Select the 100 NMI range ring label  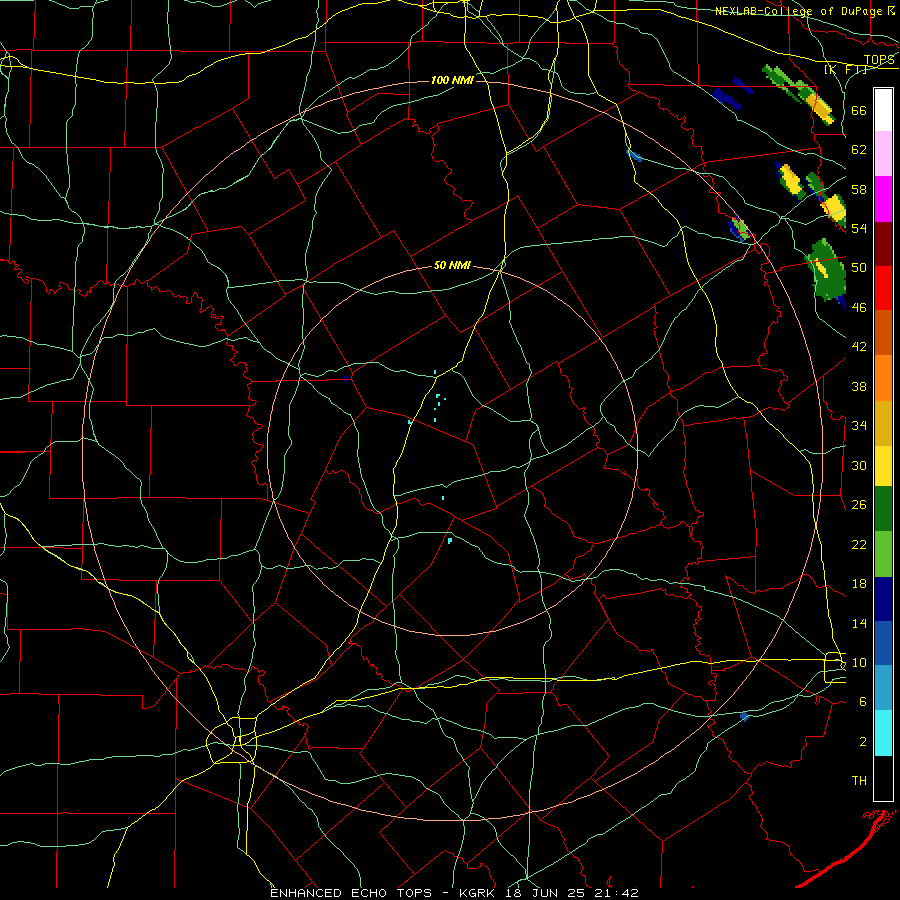452,80
